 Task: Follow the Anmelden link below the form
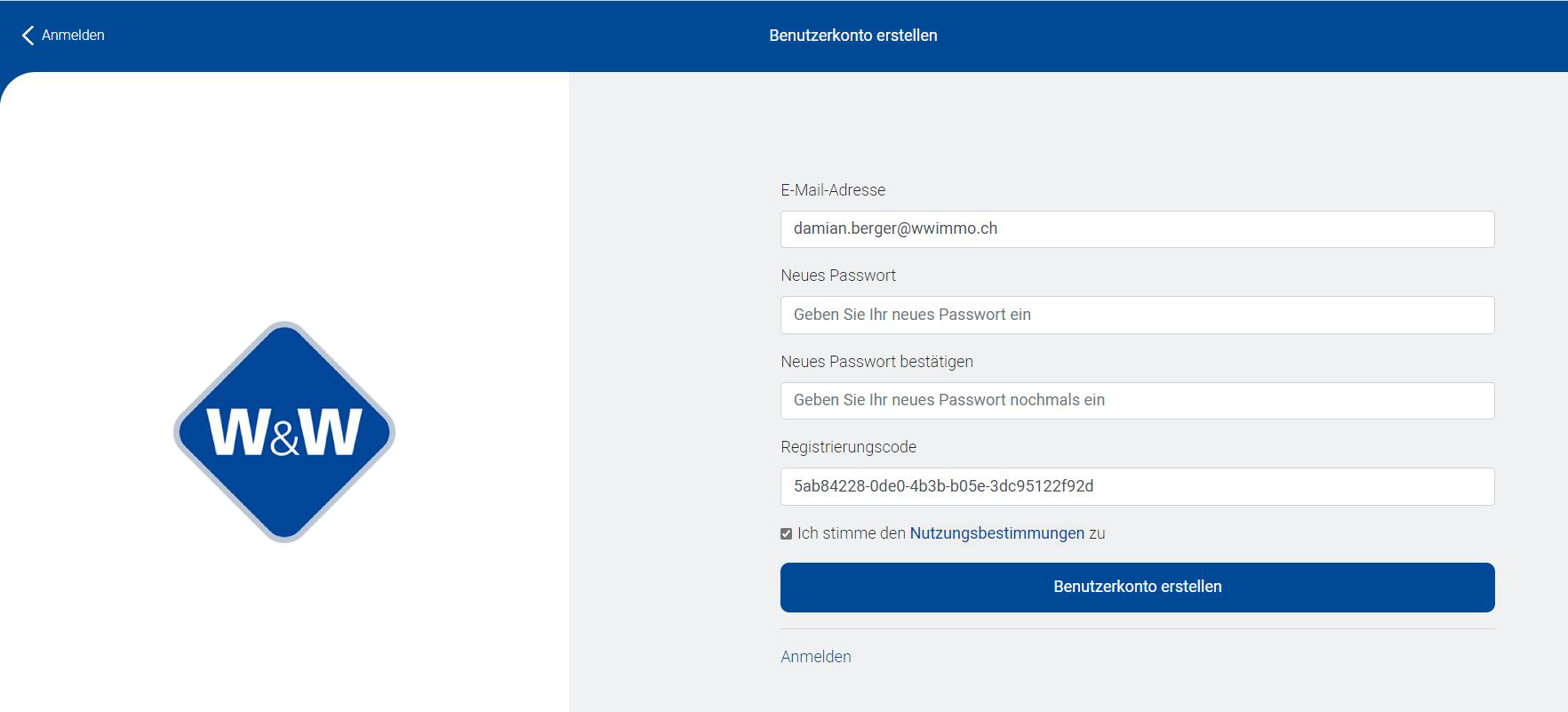(816, 657)
